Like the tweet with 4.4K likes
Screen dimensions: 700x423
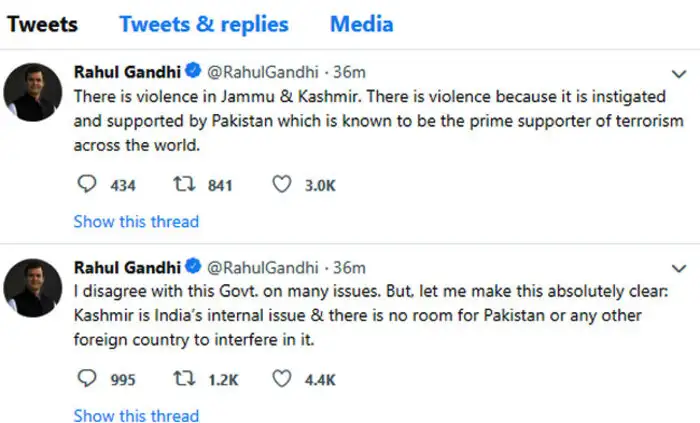tap(282, 379)
